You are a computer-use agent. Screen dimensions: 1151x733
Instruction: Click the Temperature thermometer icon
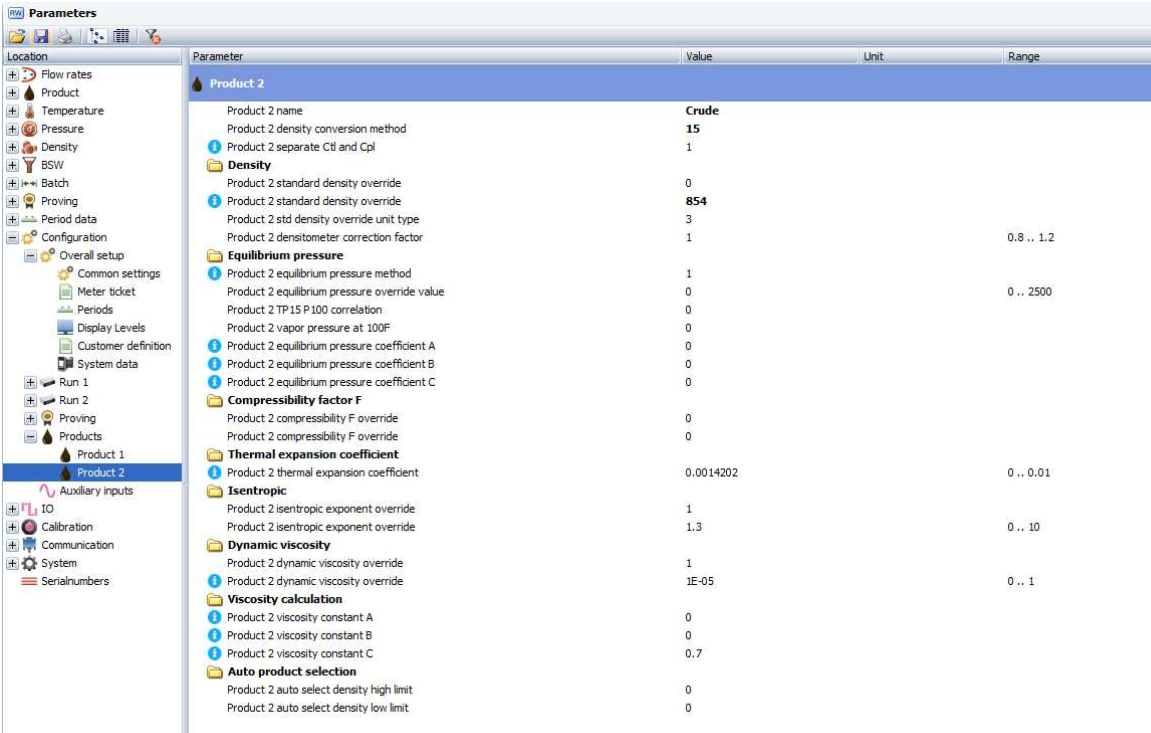(29, 111)
